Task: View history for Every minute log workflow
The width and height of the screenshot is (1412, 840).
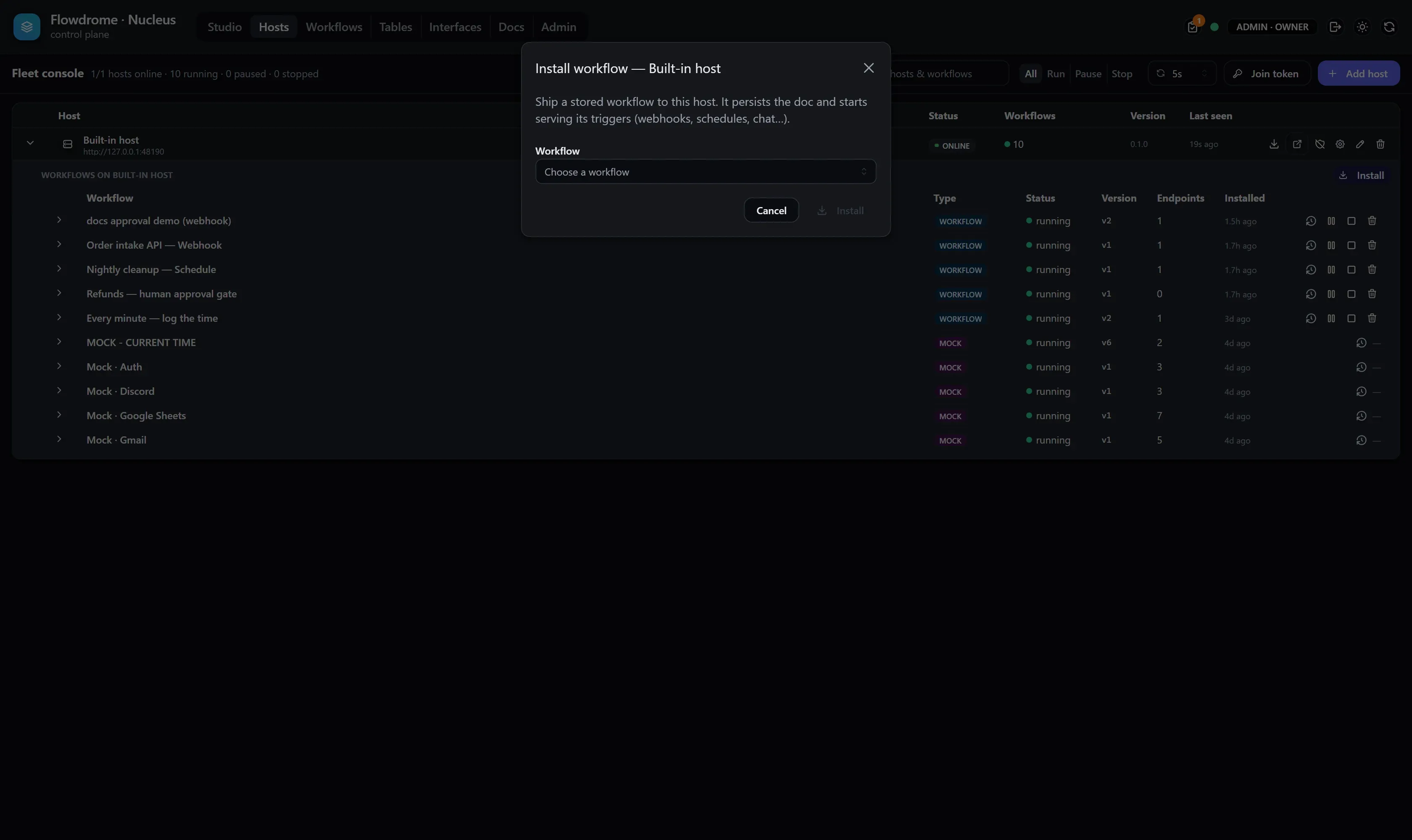Action: (1311, 318)
